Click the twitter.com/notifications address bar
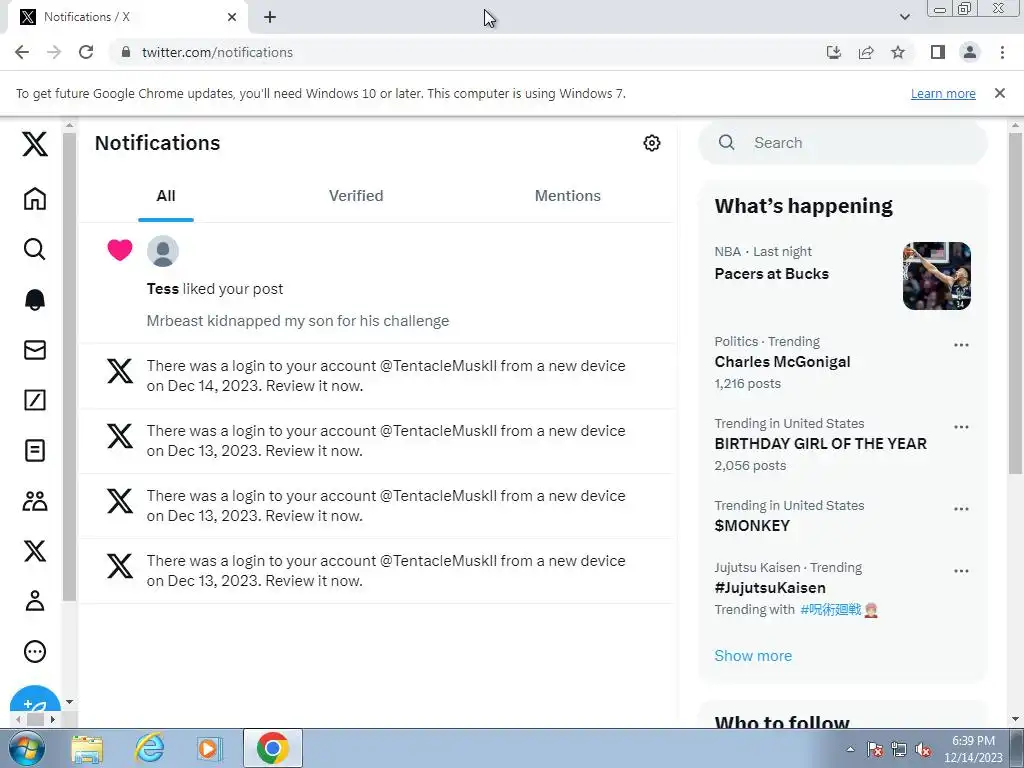This screenshot has height=768, width=1024. coord(217,52)
